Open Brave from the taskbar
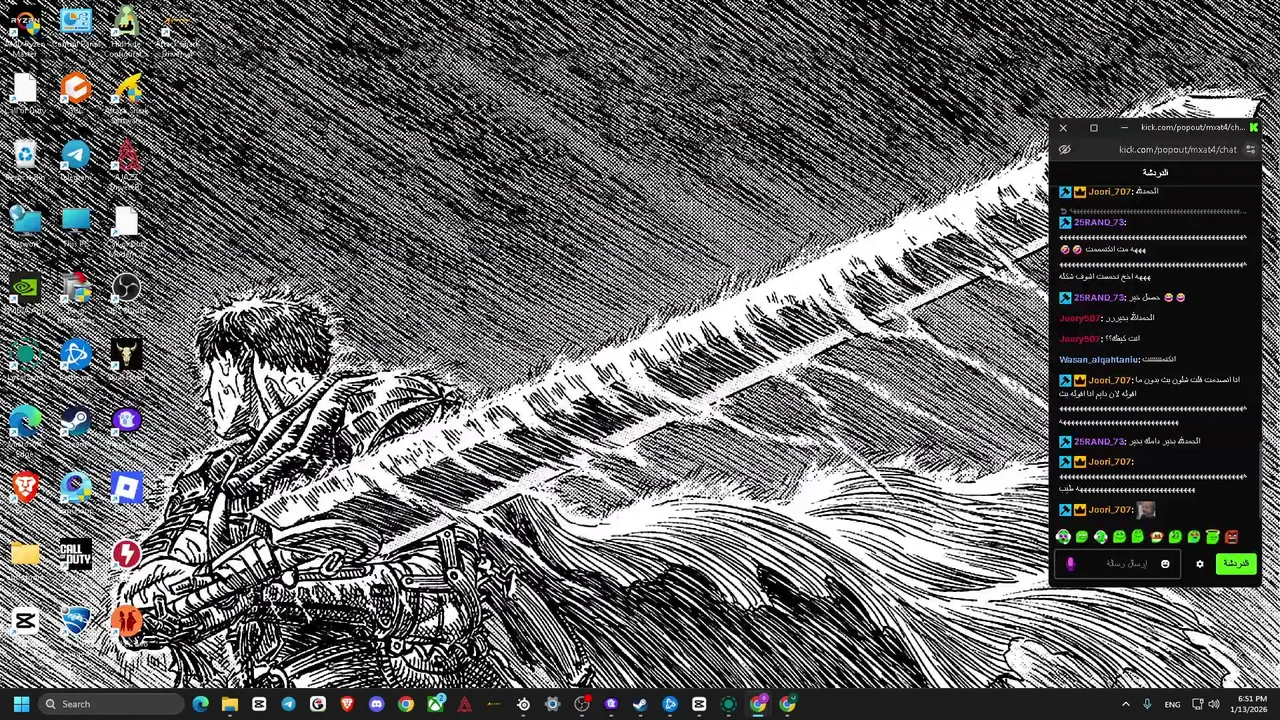Viewport: 1280px width, 720px height. [347, 704]
